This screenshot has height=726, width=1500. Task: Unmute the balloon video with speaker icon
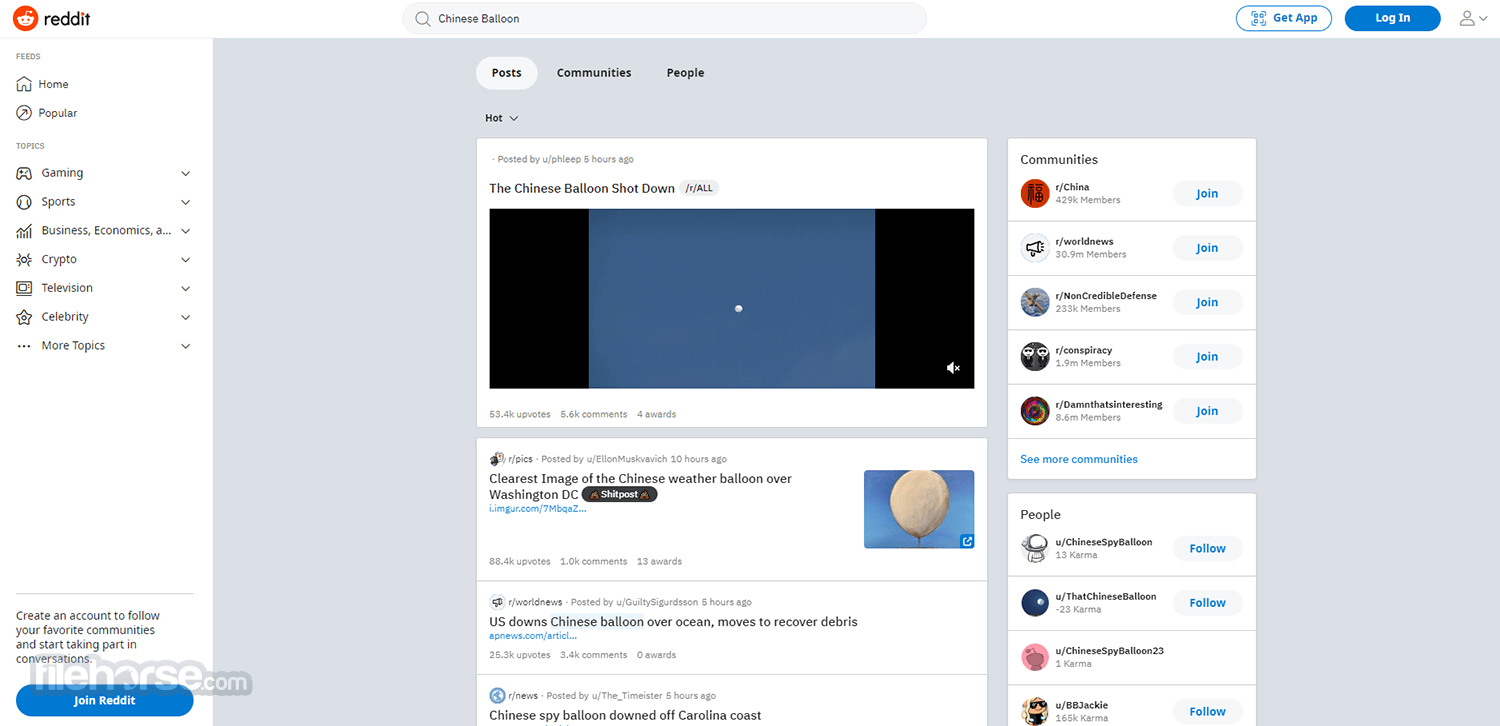coord(953,368)
